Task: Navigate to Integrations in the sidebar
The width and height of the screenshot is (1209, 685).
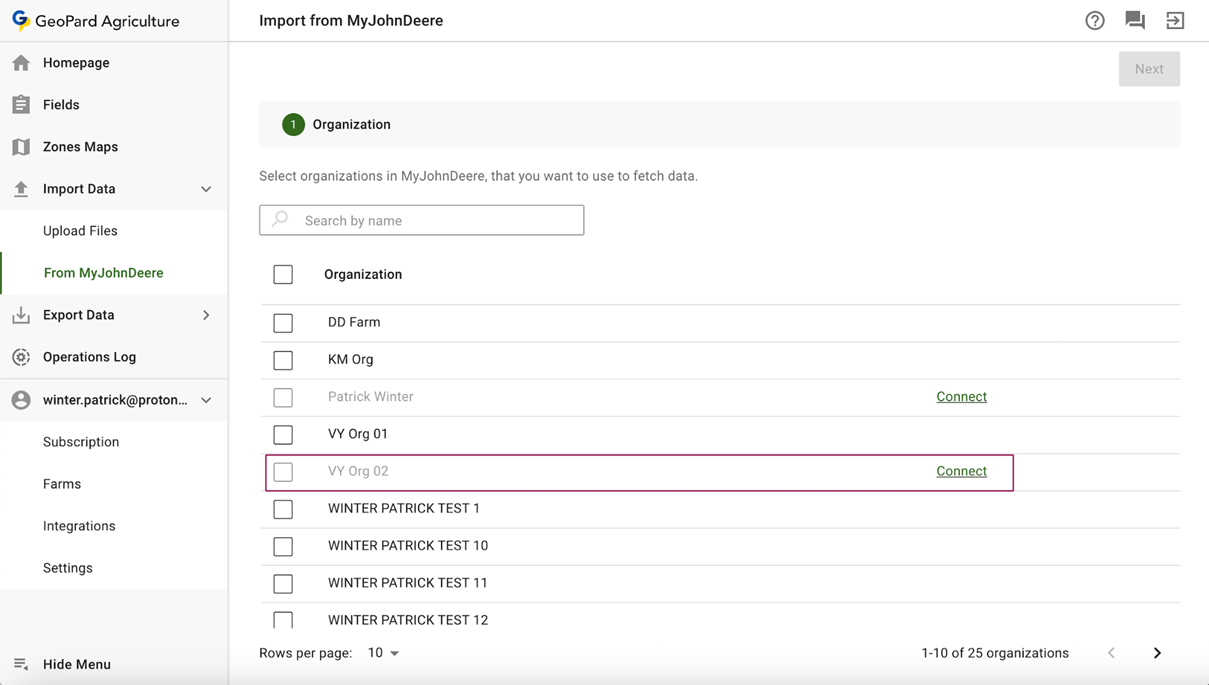Action: tap(79, 526)
